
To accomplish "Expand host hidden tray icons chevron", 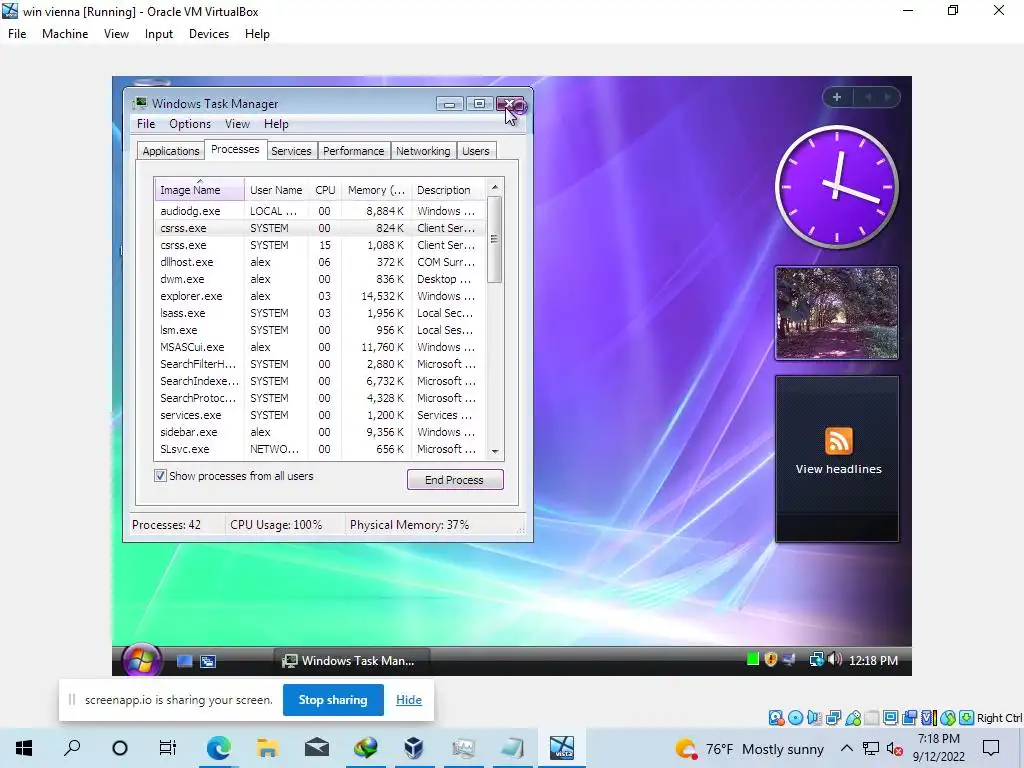I will [846, 748].
